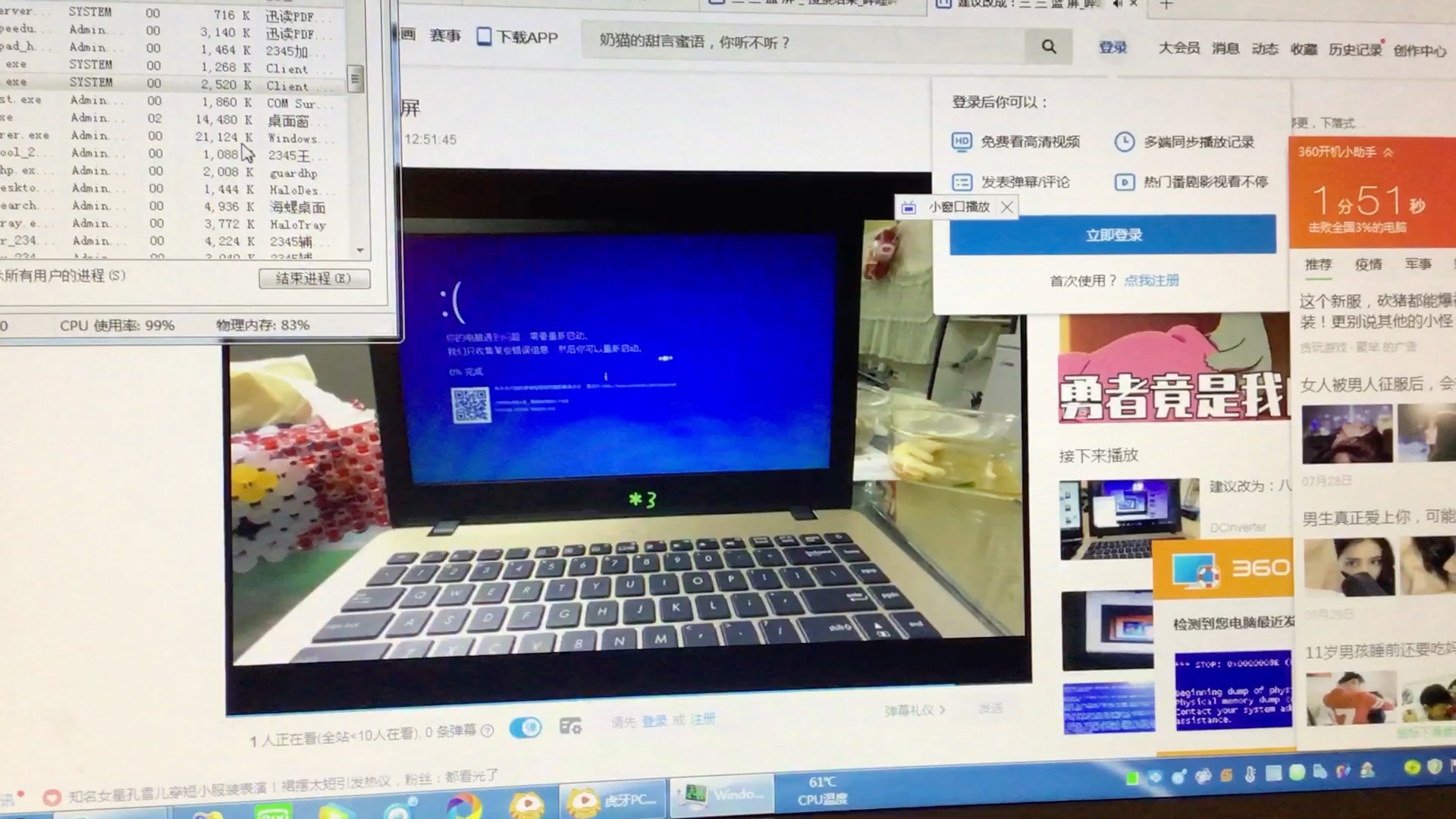Click 建议改为 recommended video title

pyautogui.click(x=1249, y=486)
